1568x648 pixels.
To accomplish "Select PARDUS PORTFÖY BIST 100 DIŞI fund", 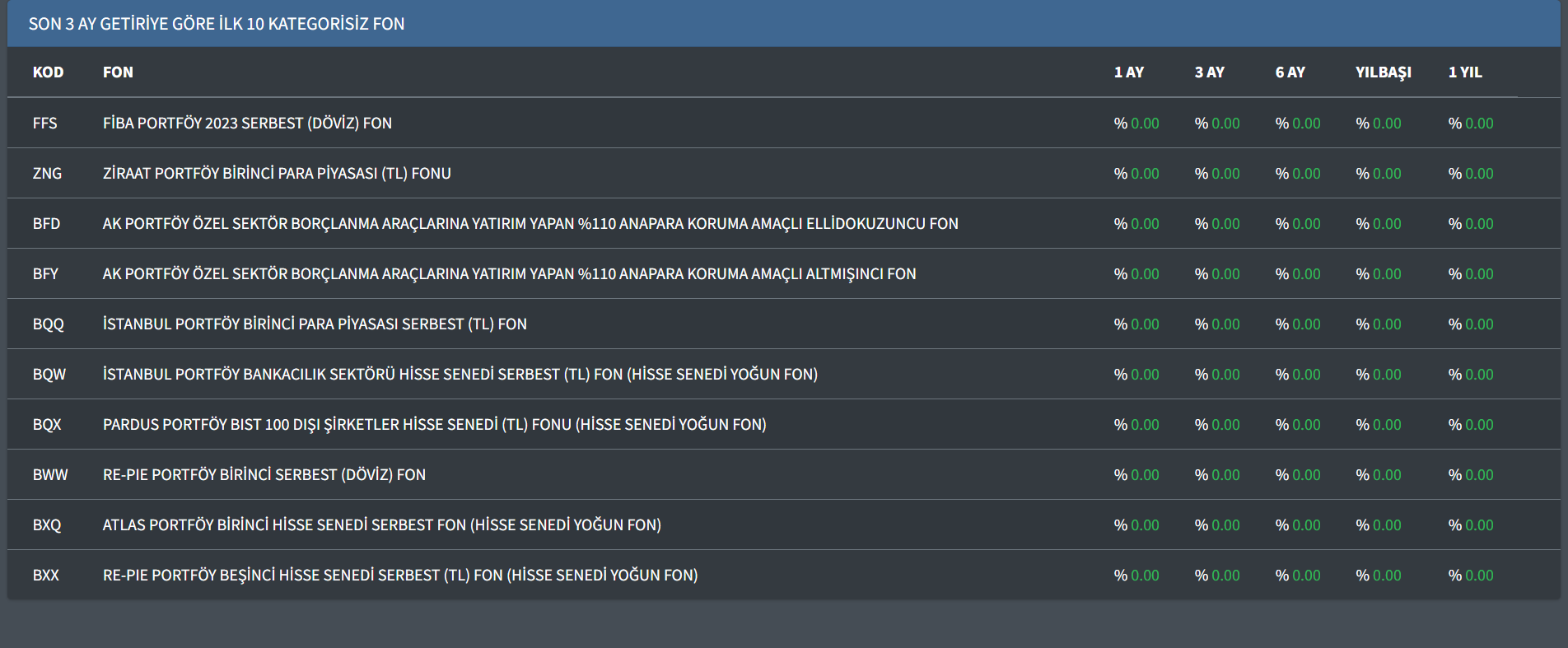I will [434, 425].
